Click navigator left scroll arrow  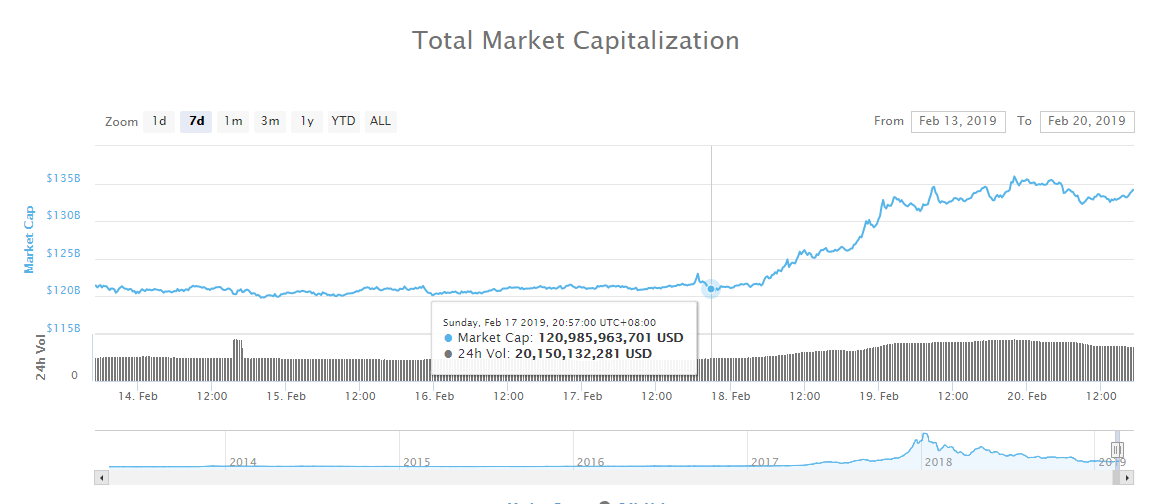pyautogui.click(x=100, y=478)
